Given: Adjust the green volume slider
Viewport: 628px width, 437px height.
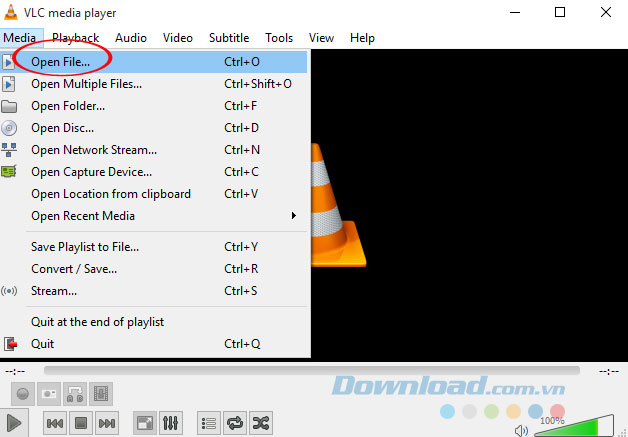Looking at the screenshot, I should click(574, 426).
